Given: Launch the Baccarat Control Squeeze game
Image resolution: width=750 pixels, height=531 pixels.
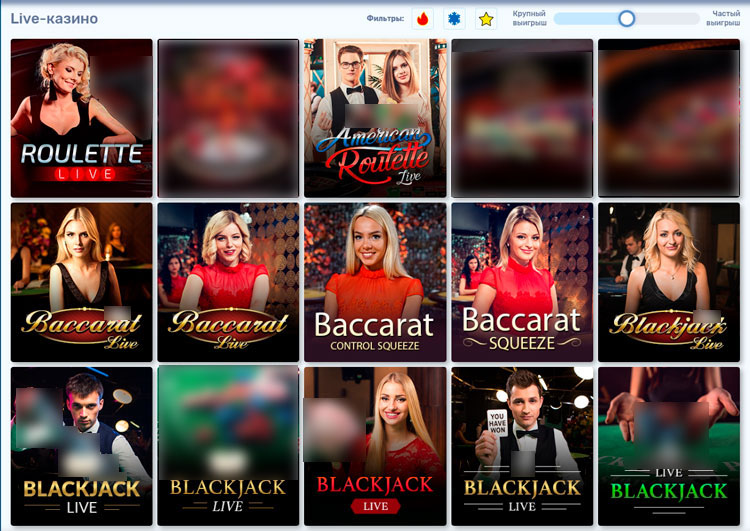Looking at the screenshot, I should click(x=375, y=282).
